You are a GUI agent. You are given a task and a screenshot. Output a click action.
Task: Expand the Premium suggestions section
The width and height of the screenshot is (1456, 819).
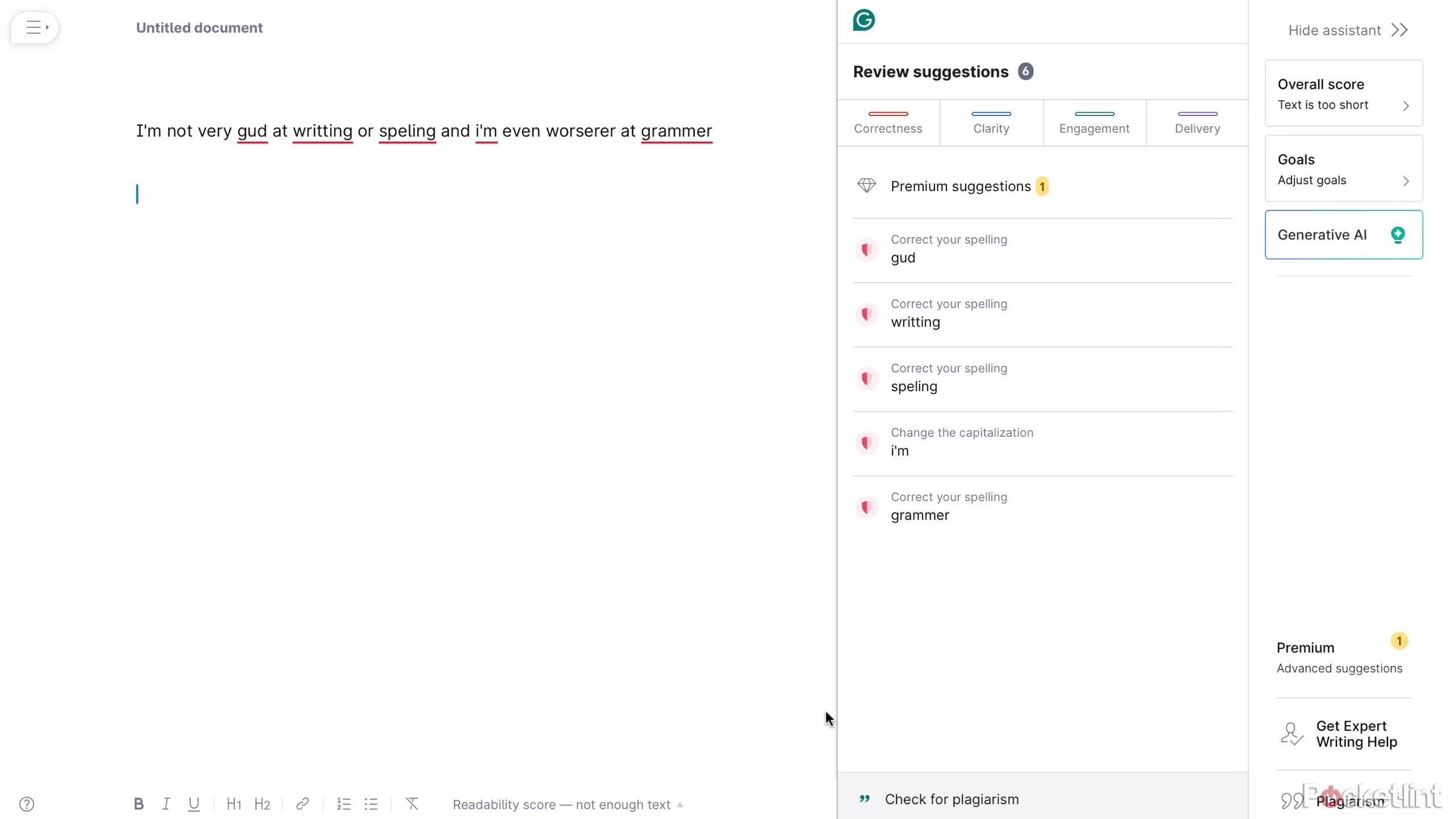[x=961, y=186]
